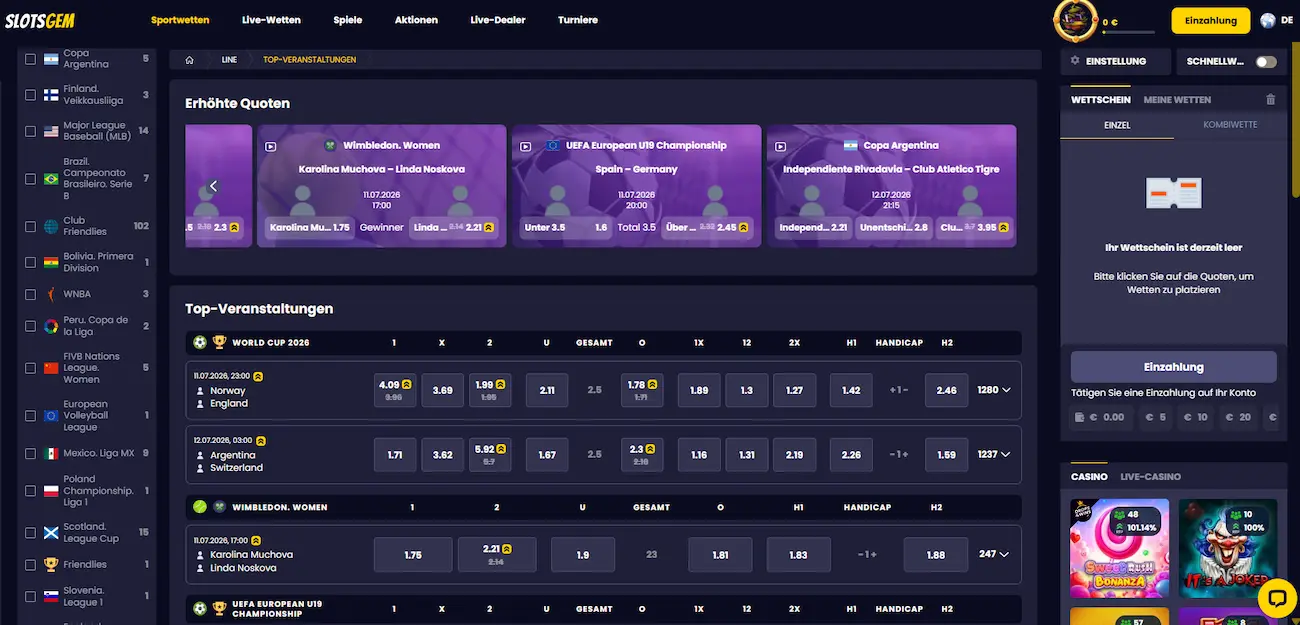Select Karolina Muchova odds 1.75 in Wimbledon row
The width and height of the screenshot is (1300, 625).
413,554
